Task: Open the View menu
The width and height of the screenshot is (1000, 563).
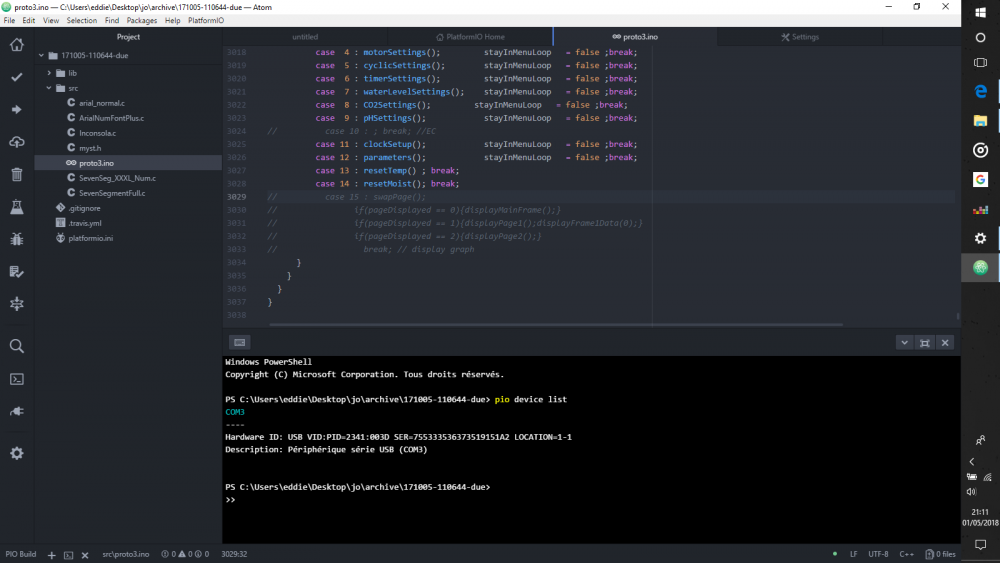Action: pos(50,20)
